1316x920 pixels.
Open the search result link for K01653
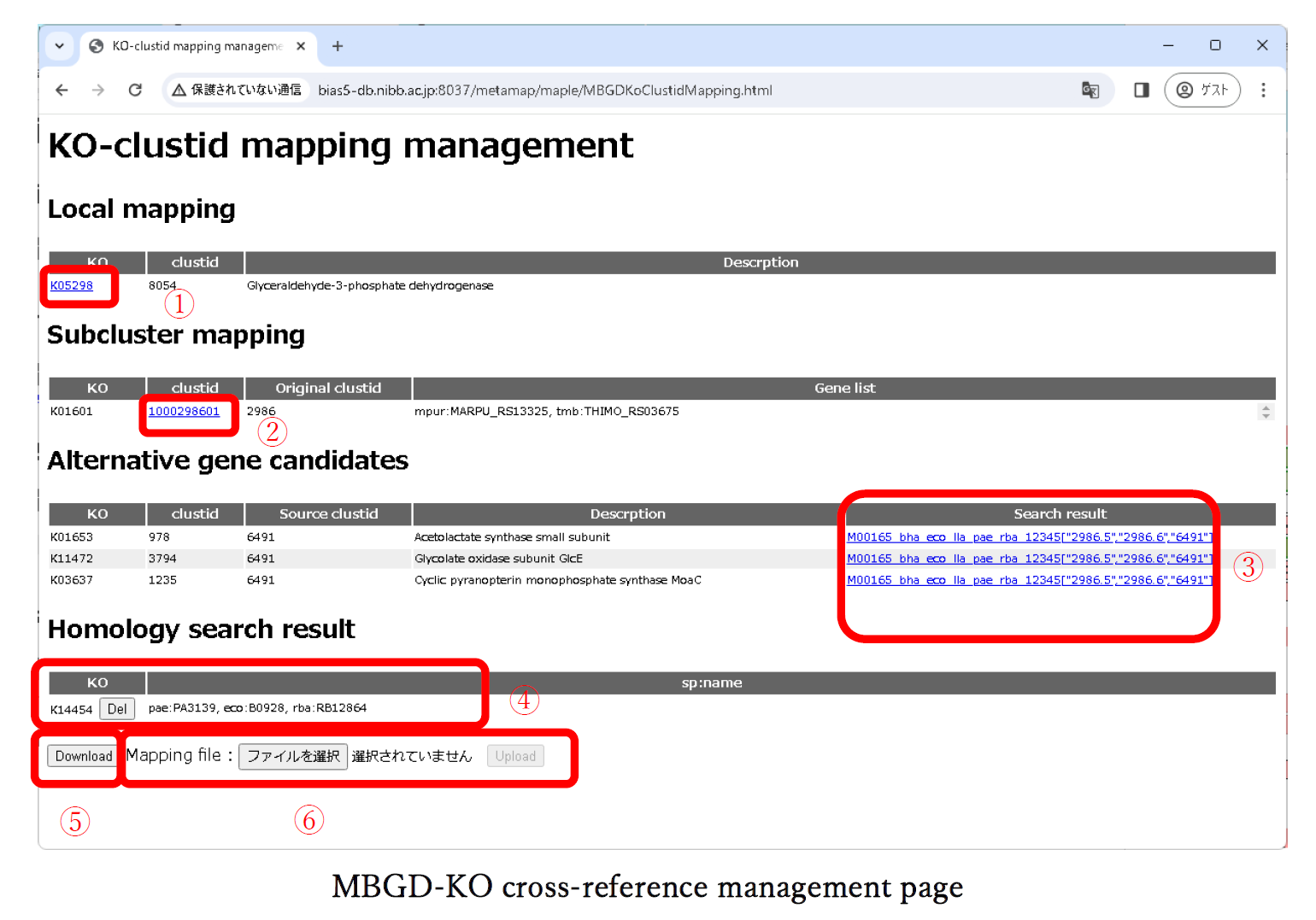[1029, 537]
